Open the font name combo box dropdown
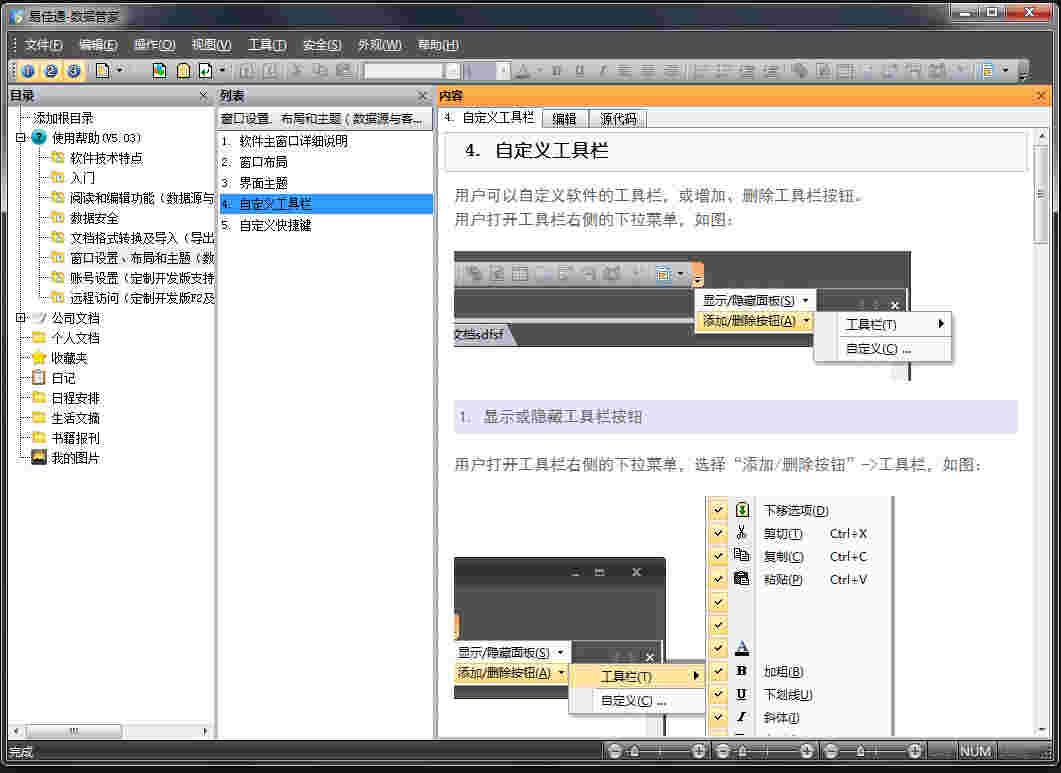The image size is (1061, 773). (452, 71)
